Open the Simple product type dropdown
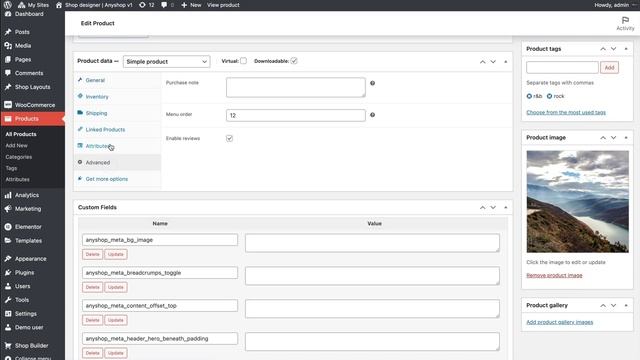 [x=167, y=62]
